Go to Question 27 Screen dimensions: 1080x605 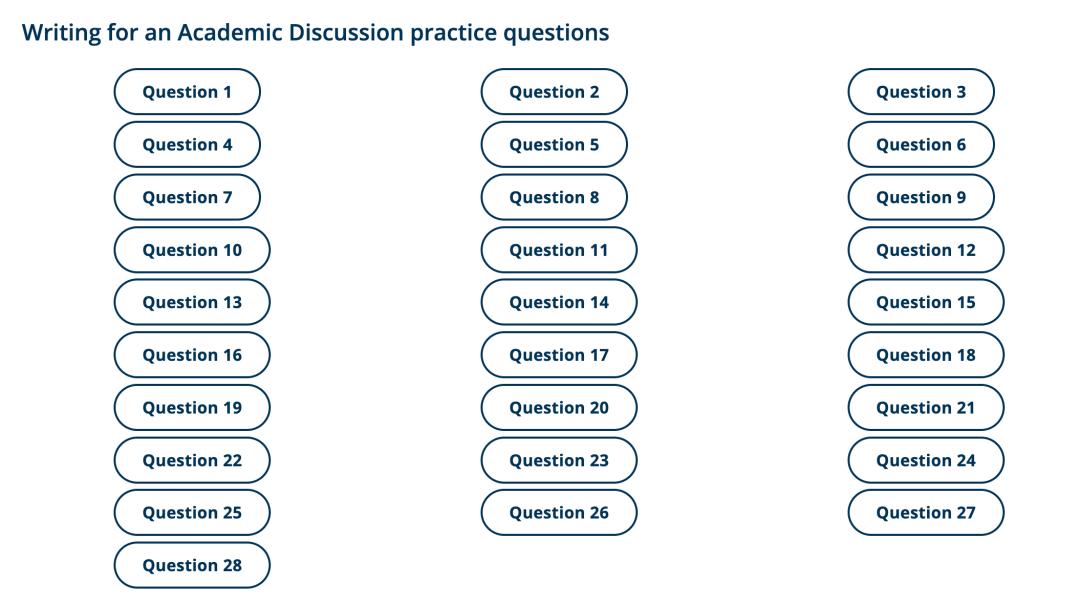pyautogui.click(x=926, y=513)
